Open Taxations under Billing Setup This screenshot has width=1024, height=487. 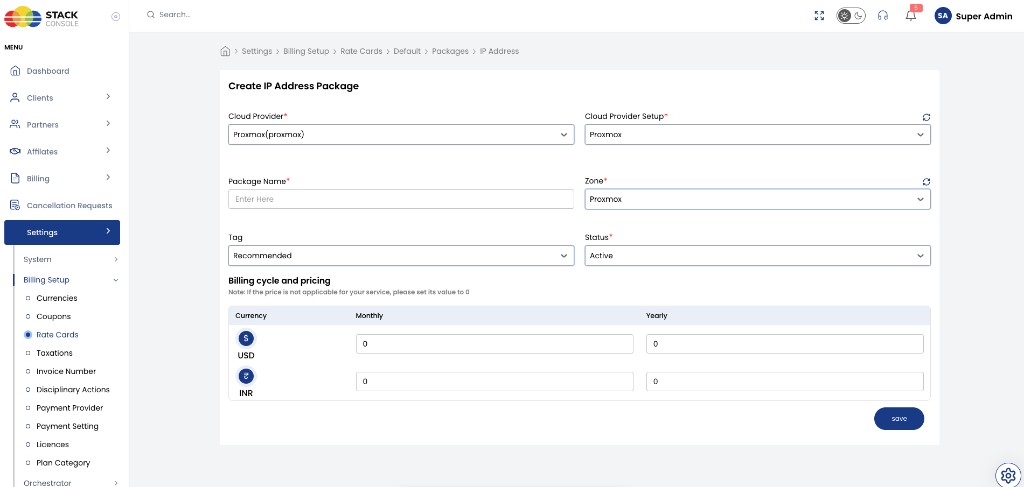tap(54, 353)
